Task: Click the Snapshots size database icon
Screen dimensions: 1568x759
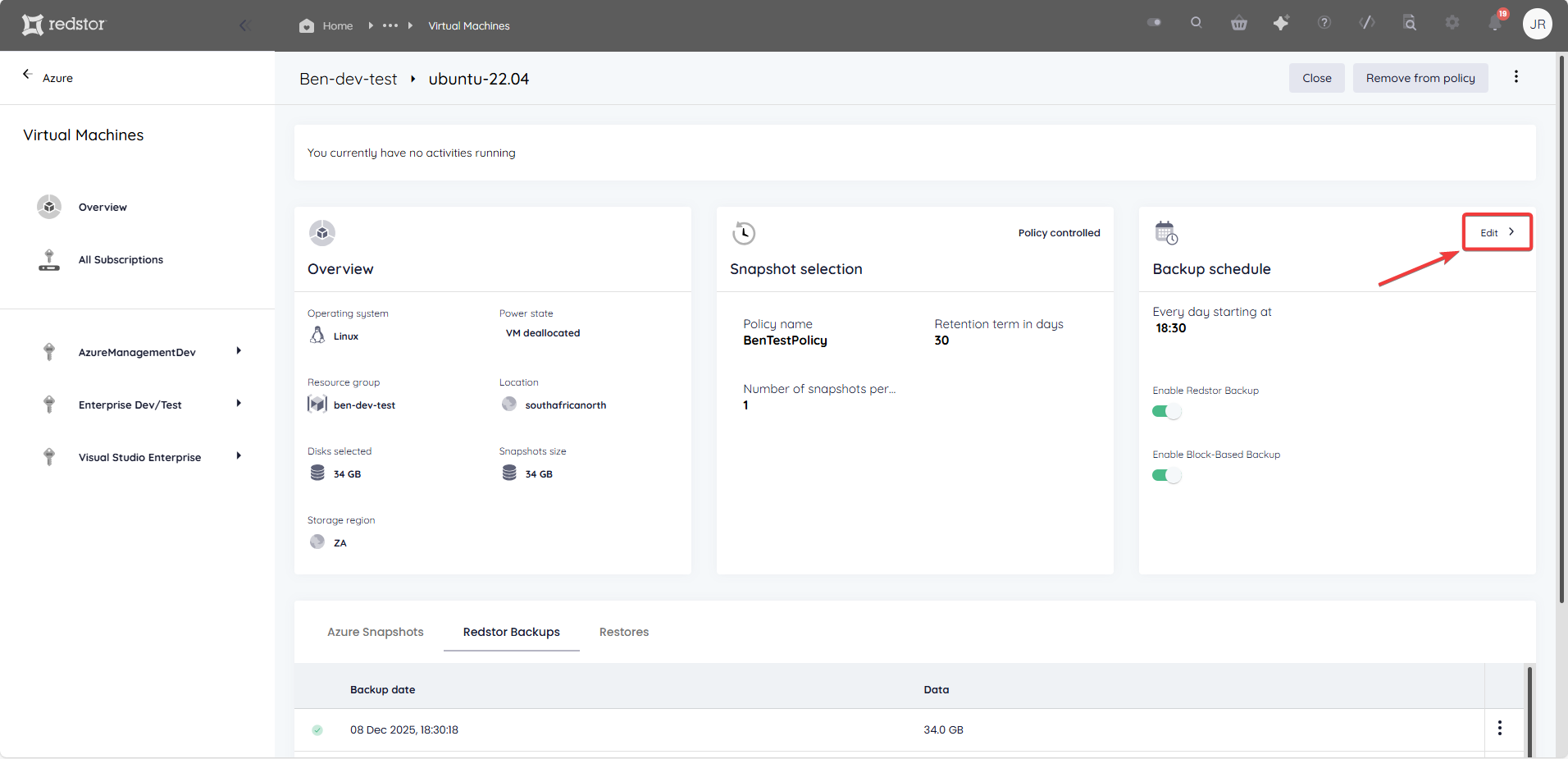Action: click(509, 473)
